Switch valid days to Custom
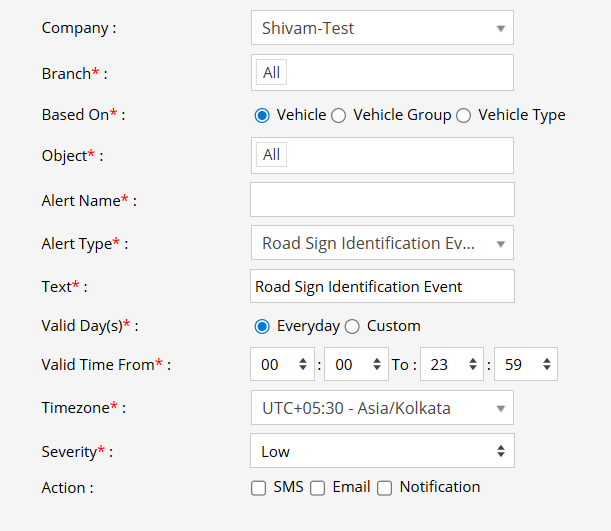The width and height of the screenshot is (611, 531). [352, 326]
